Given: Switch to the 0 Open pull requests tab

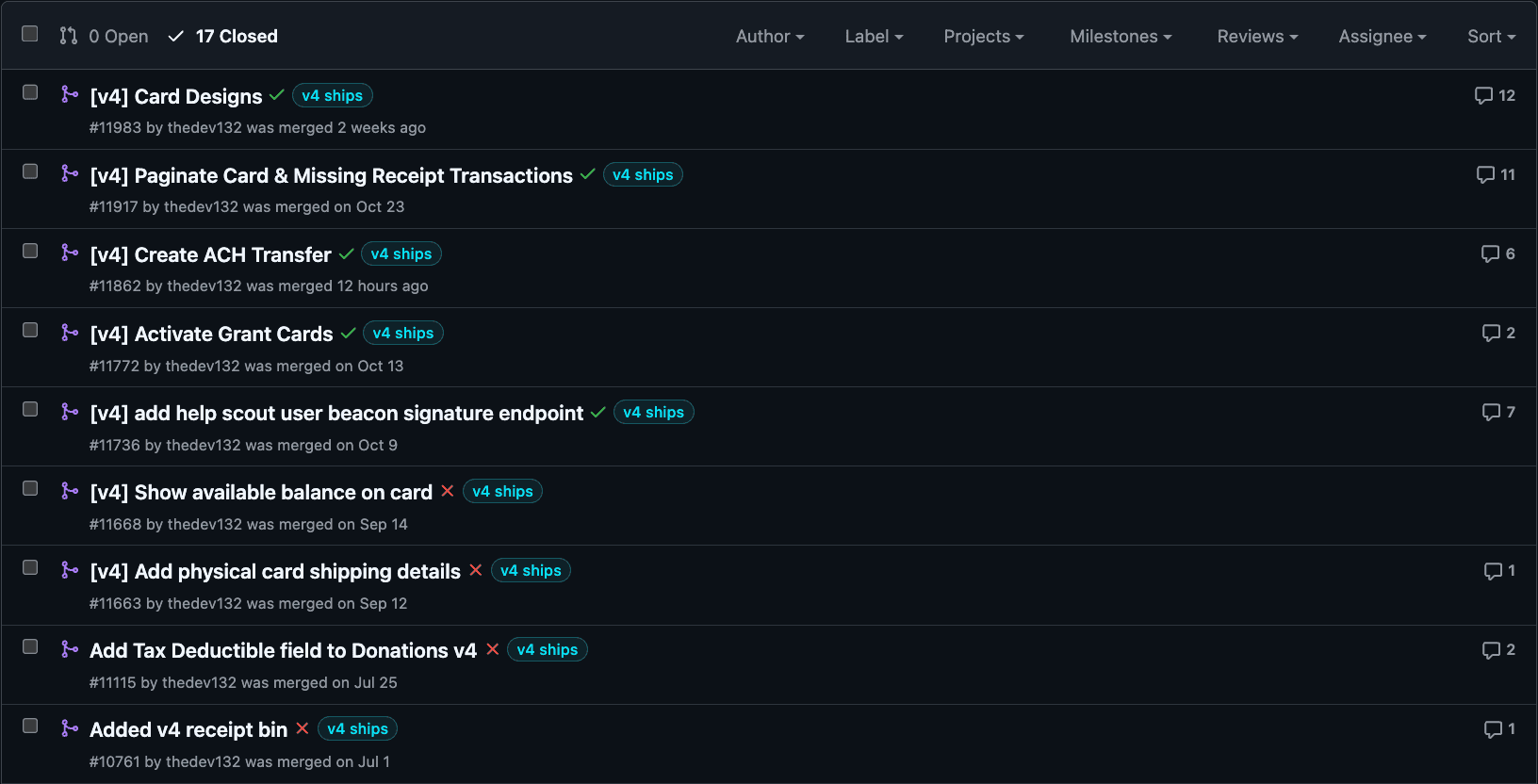Looking at the screenshot, I should 105,37.
